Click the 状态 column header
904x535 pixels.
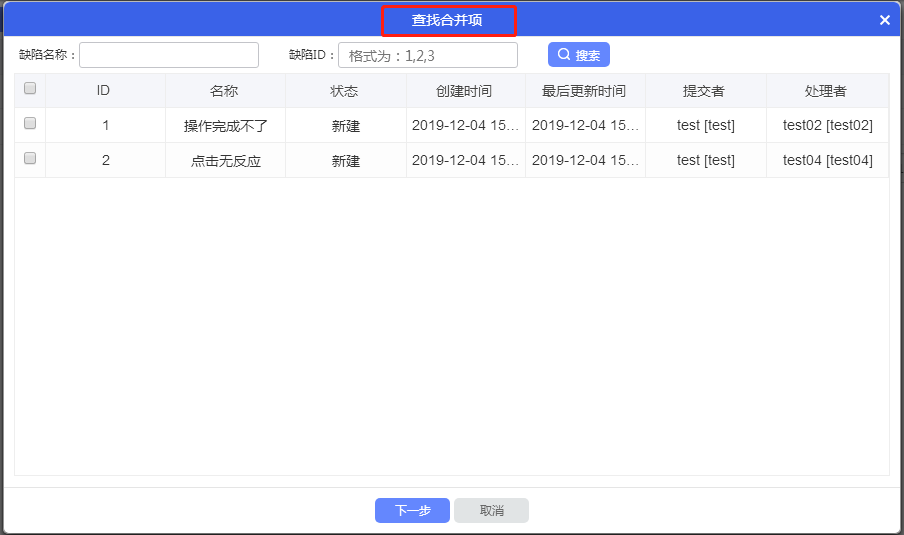(x=345, y=91)
